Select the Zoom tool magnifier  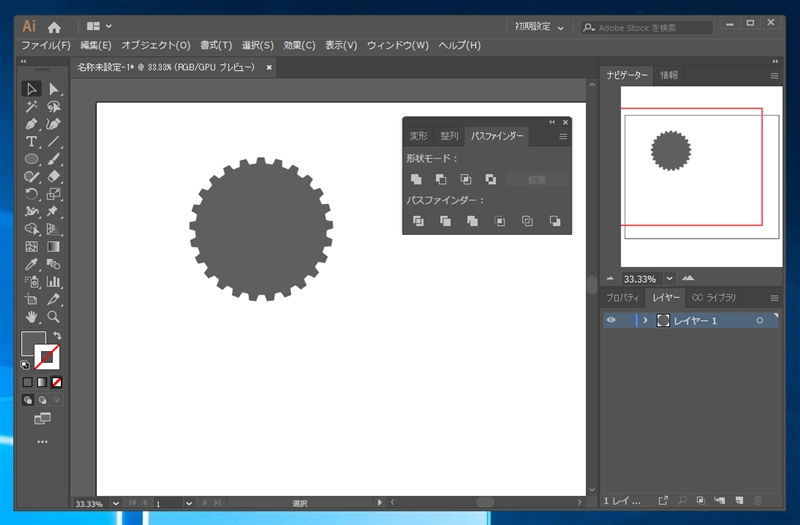53,317
